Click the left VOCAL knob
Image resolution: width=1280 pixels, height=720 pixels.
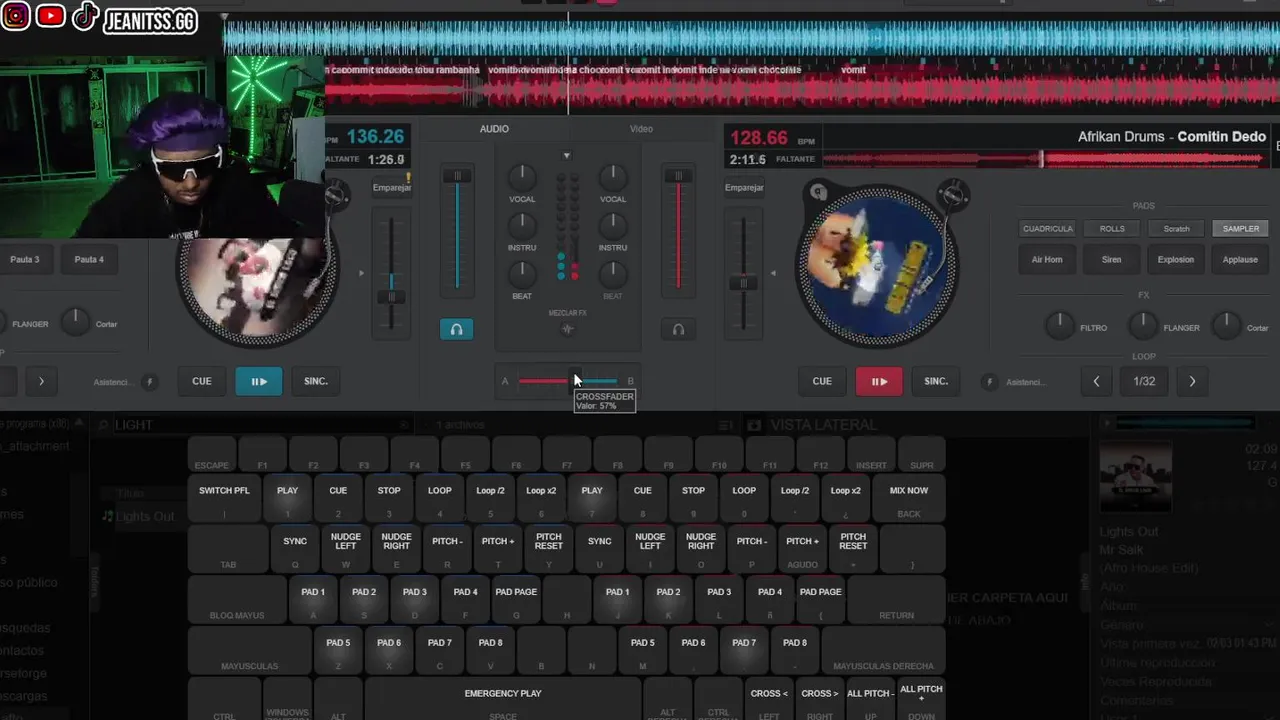[x=522, y=177]
